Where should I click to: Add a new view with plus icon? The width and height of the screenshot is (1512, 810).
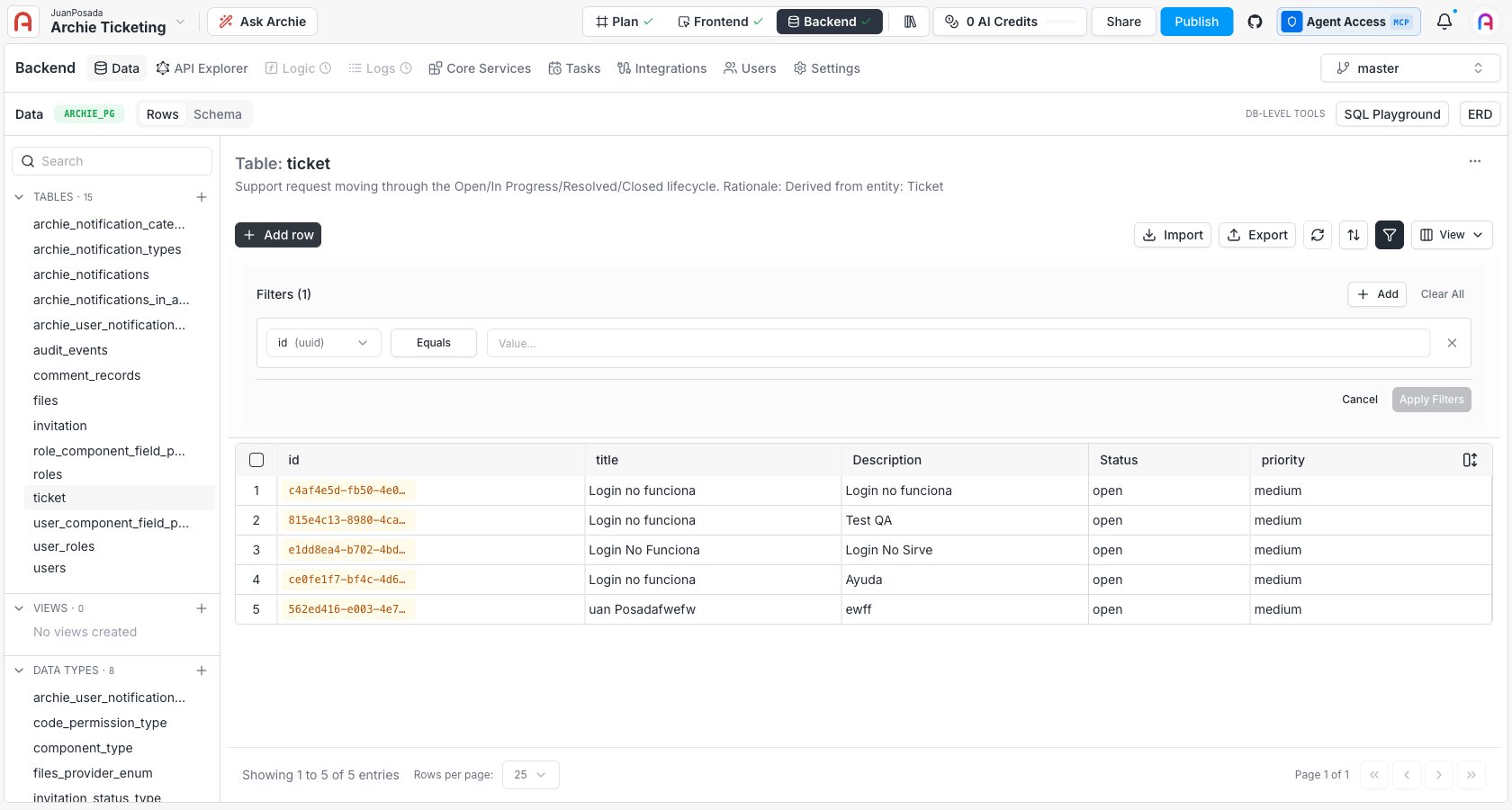coord(202,608)
